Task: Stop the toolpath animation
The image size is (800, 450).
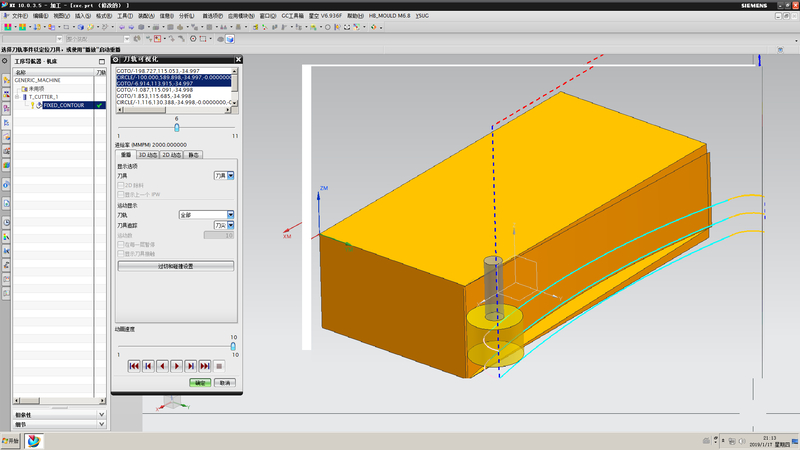Action: (x=219, y=366)
